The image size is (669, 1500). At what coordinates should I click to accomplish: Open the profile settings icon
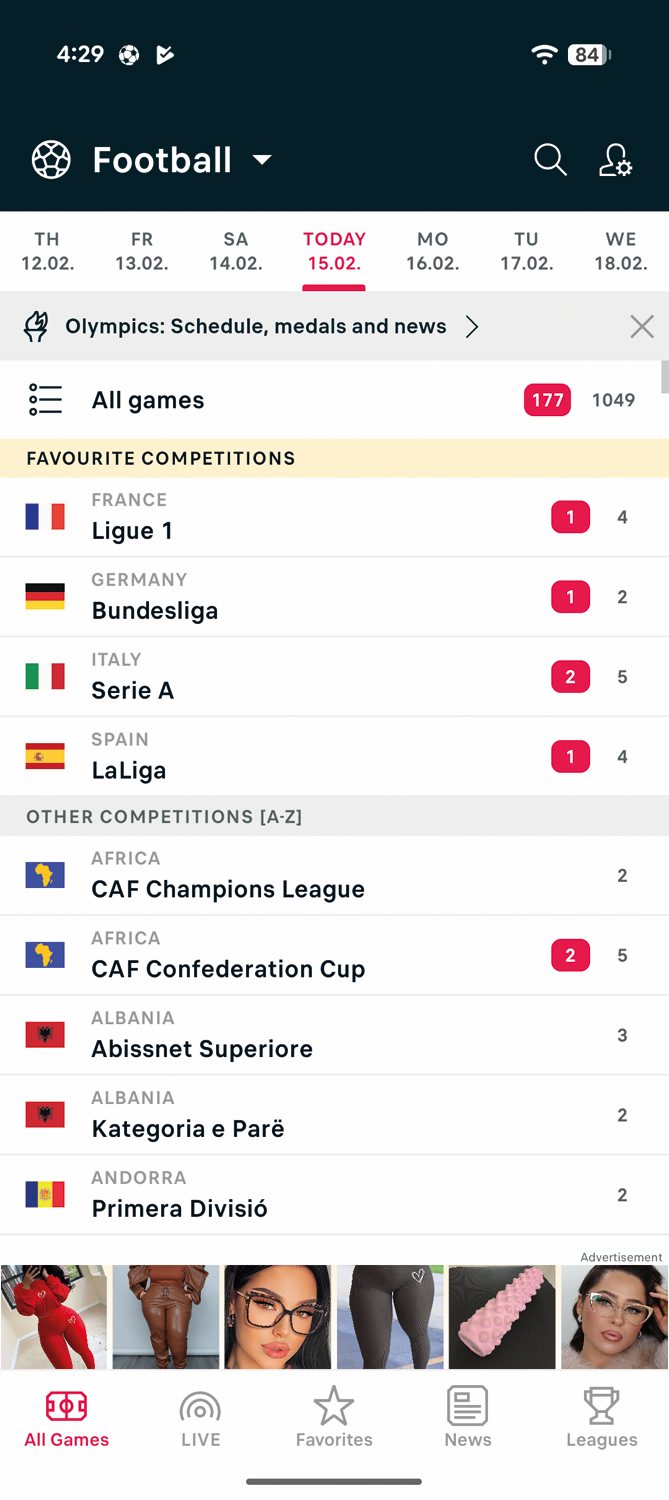615,160
